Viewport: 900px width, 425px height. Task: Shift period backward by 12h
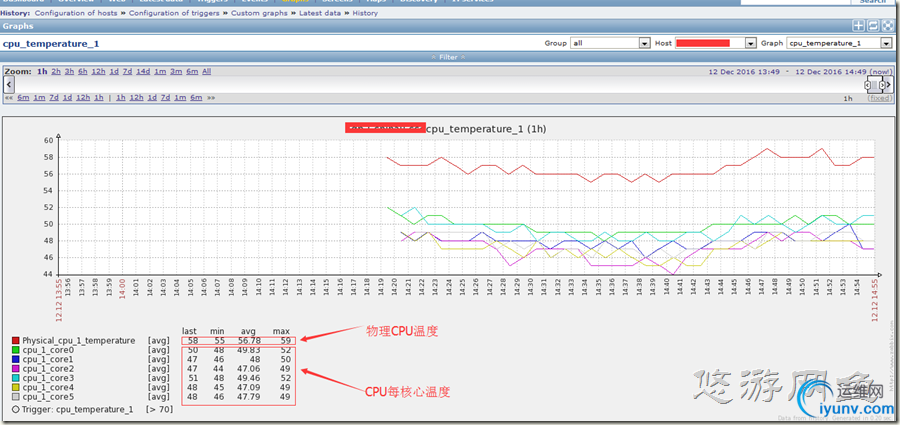[x=83, y=98]
